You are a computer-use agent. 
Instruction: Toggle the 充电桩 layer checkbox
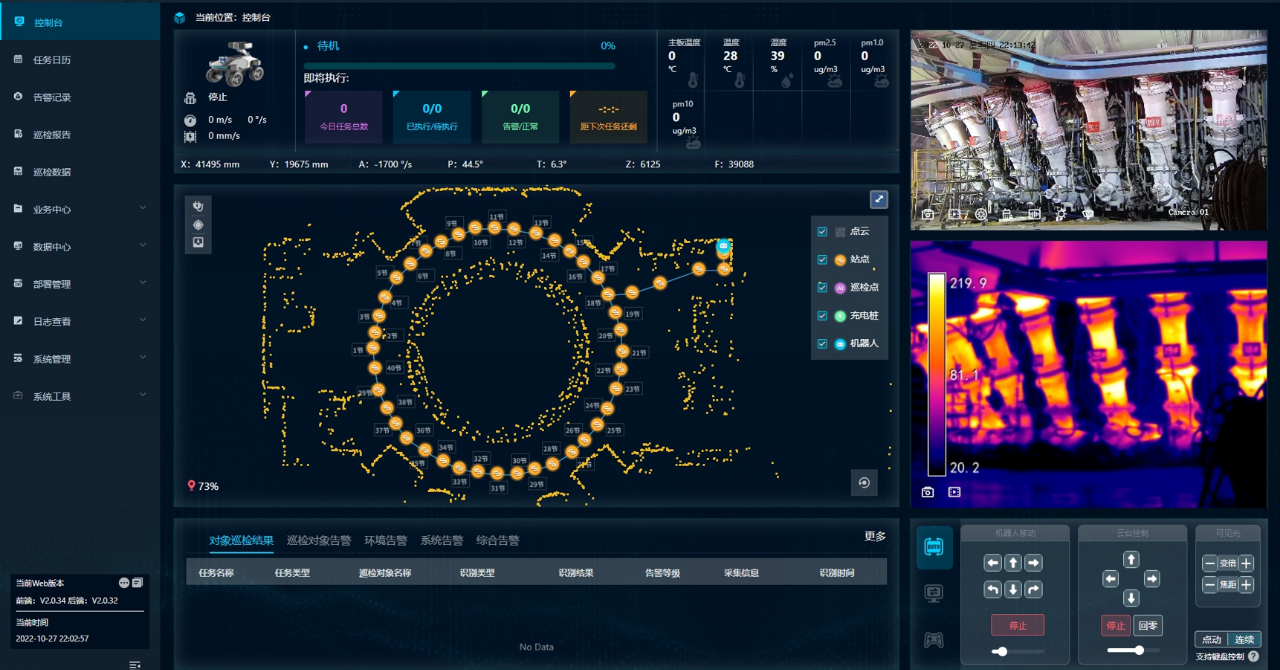click(822, 316)
